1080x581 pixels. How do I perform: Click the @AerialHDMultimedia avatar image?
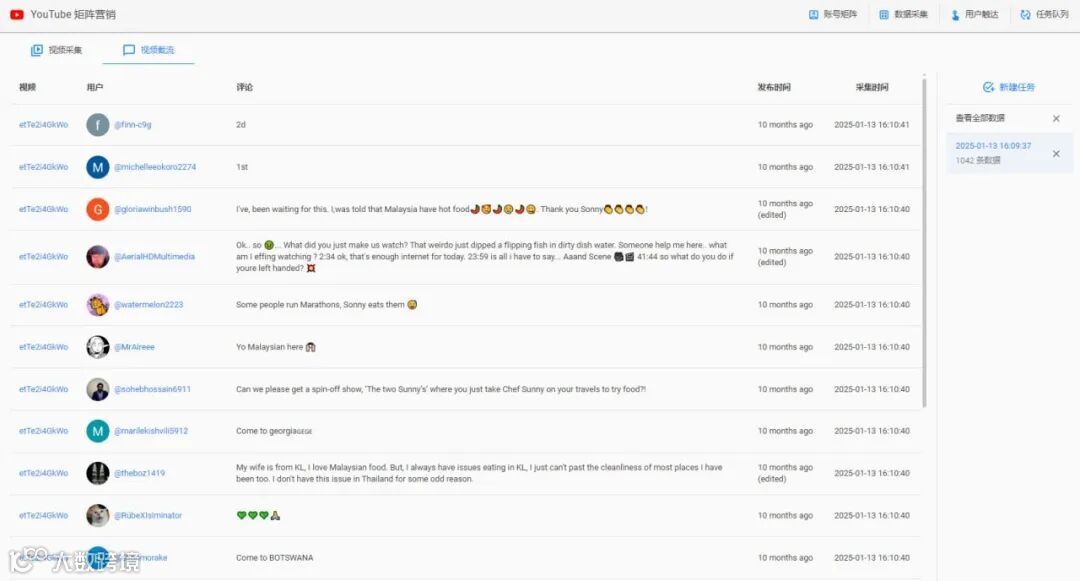pos(98,257)
